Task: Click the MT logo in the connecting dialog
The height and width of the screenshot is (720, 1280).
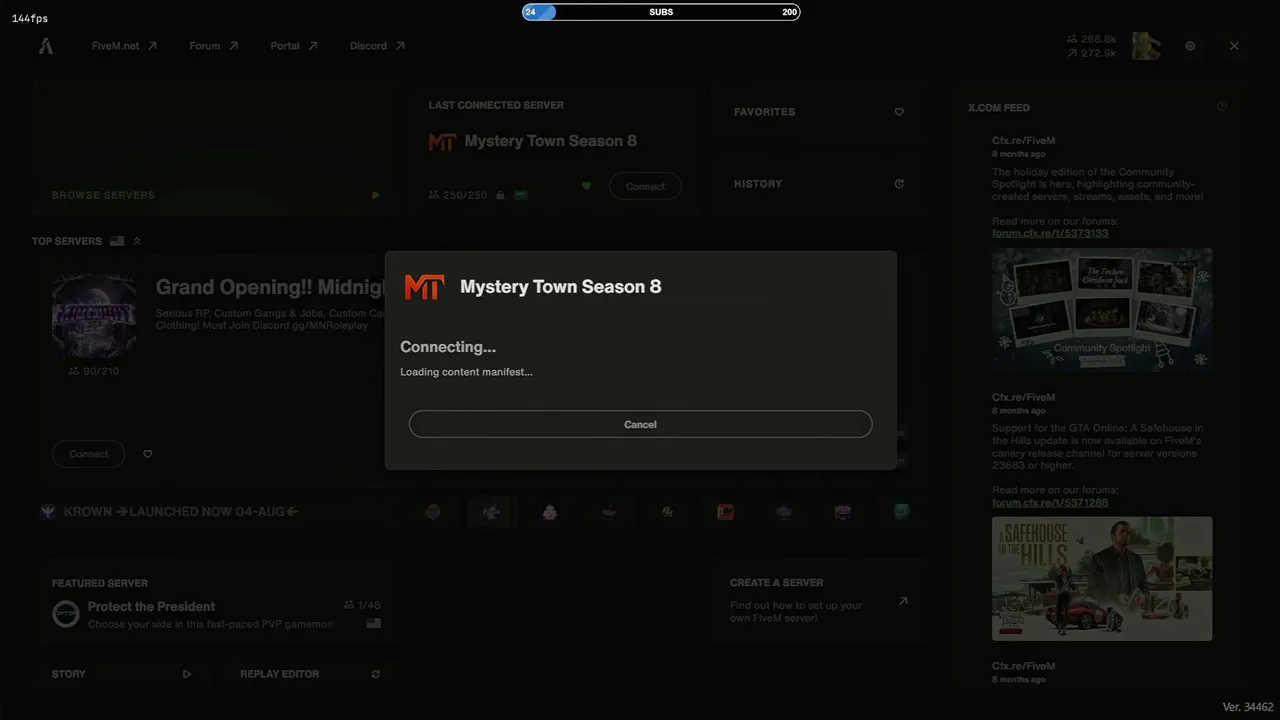Action: point(424,287)
